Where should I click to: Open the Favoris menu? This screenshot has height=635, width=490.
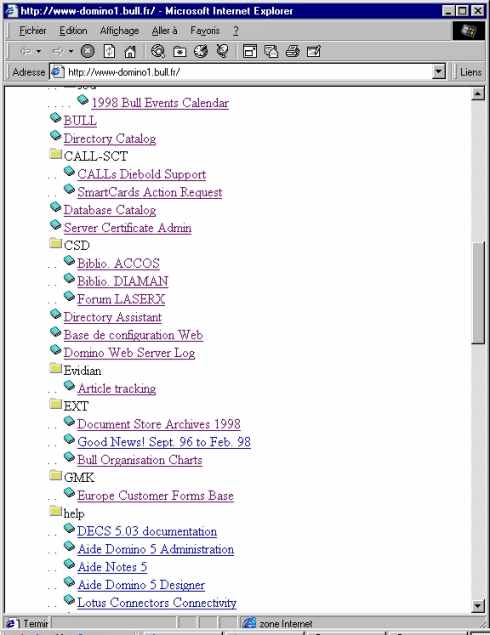pyautogui.click(x=205, y=31)
